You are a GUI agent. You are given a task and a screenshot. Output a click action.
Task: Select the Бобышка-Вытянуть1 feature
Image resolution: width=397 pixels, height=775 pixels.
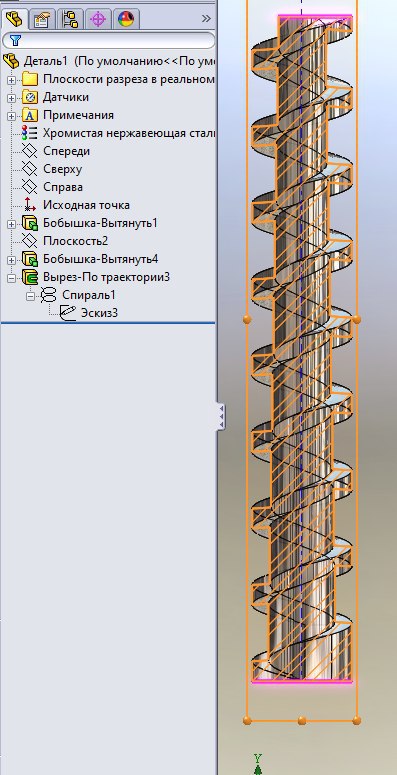(x=100, y=223)
